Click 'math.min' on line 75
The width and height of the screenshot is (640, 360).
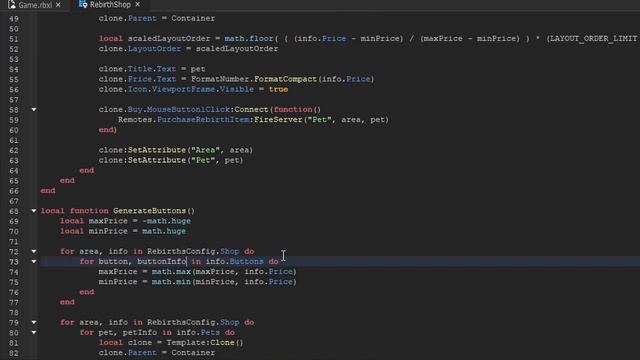point(171,282)
